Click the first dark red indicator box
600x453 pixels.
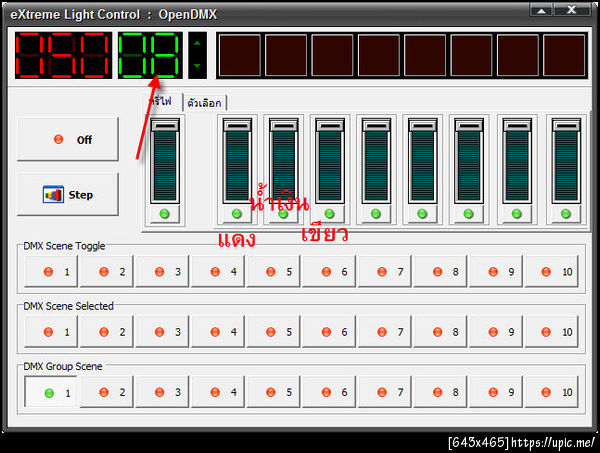pyautogui.click(x=240, y=55)
